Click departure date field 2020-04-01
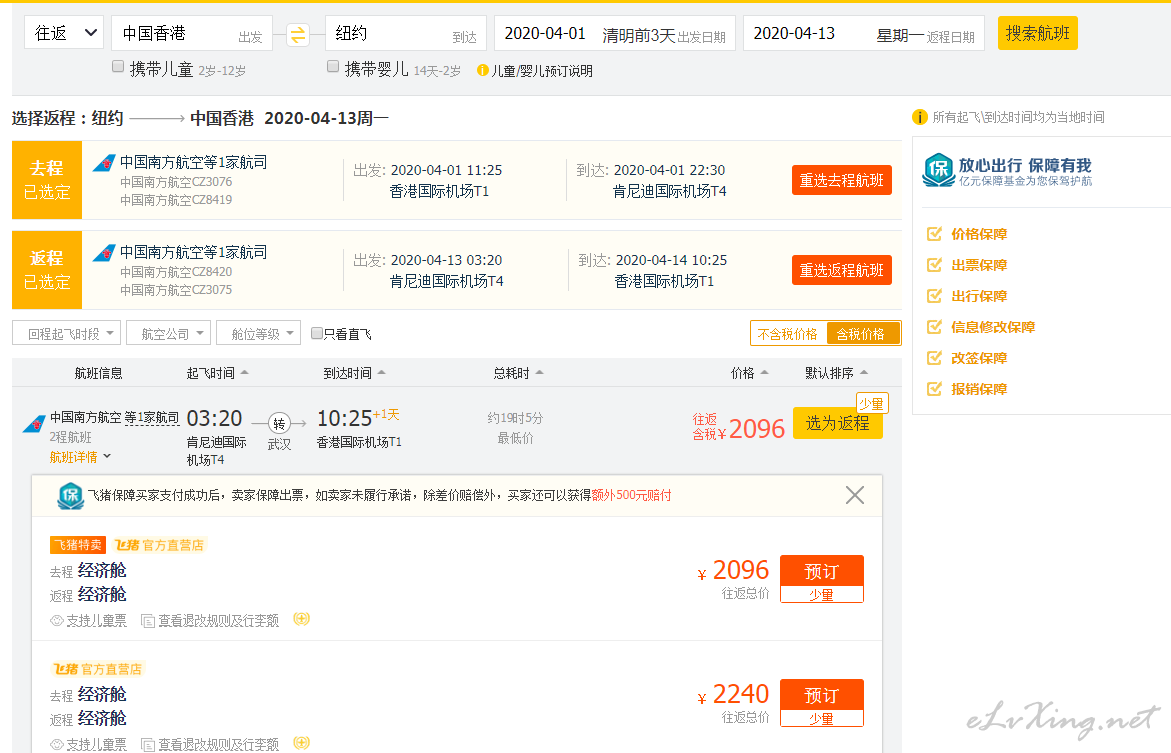The width and height of the screenshot is (1171, 753). point(615,33)
